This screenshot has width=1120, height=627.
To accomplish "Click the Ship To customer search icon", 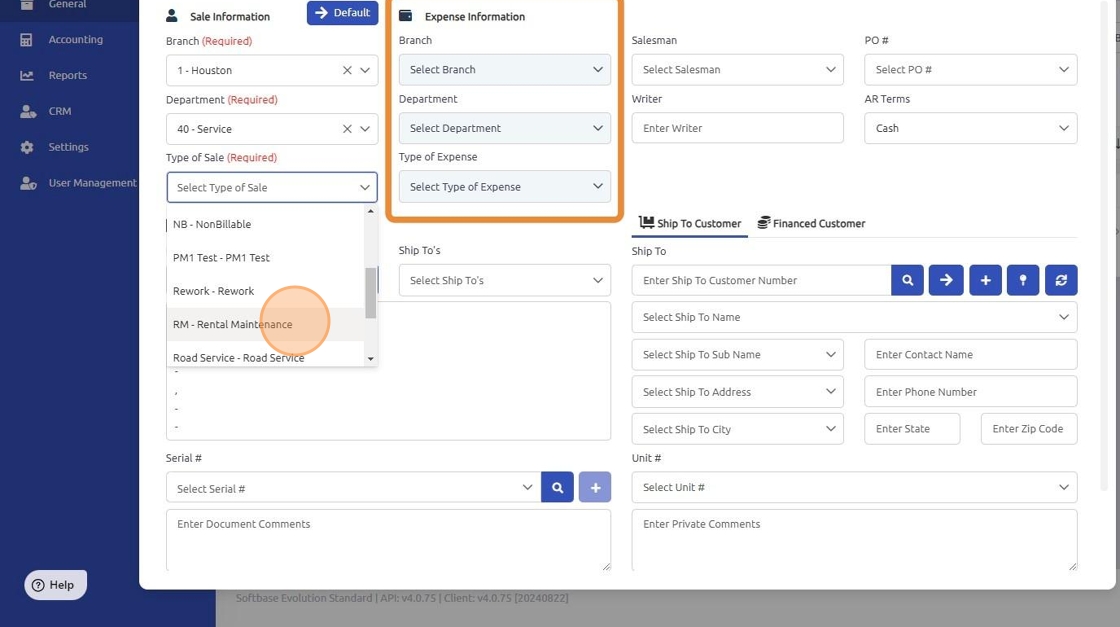I will [907, 280].
